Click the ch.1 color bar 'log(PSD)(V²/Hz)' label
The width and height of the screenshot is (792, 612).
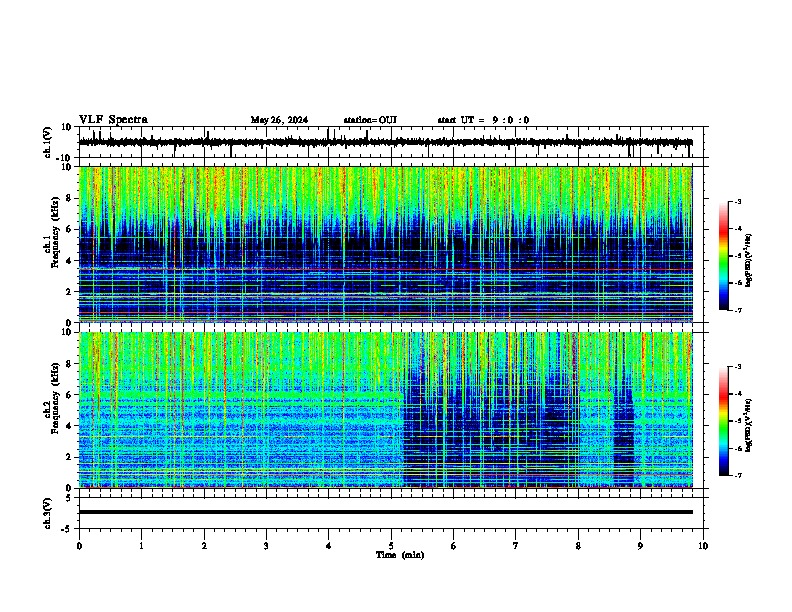pos(748,261)
